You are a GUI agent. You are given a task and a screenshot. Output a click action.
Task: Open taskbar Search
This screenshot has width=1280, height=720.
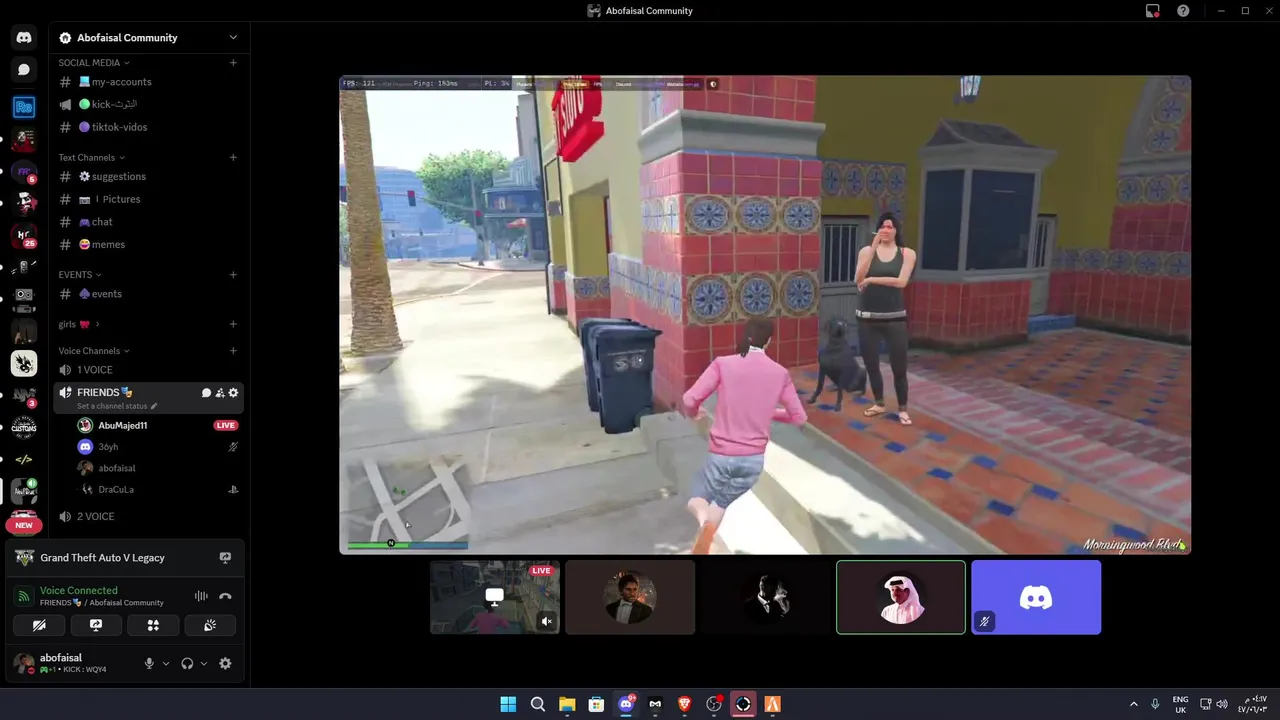point(537,704)
